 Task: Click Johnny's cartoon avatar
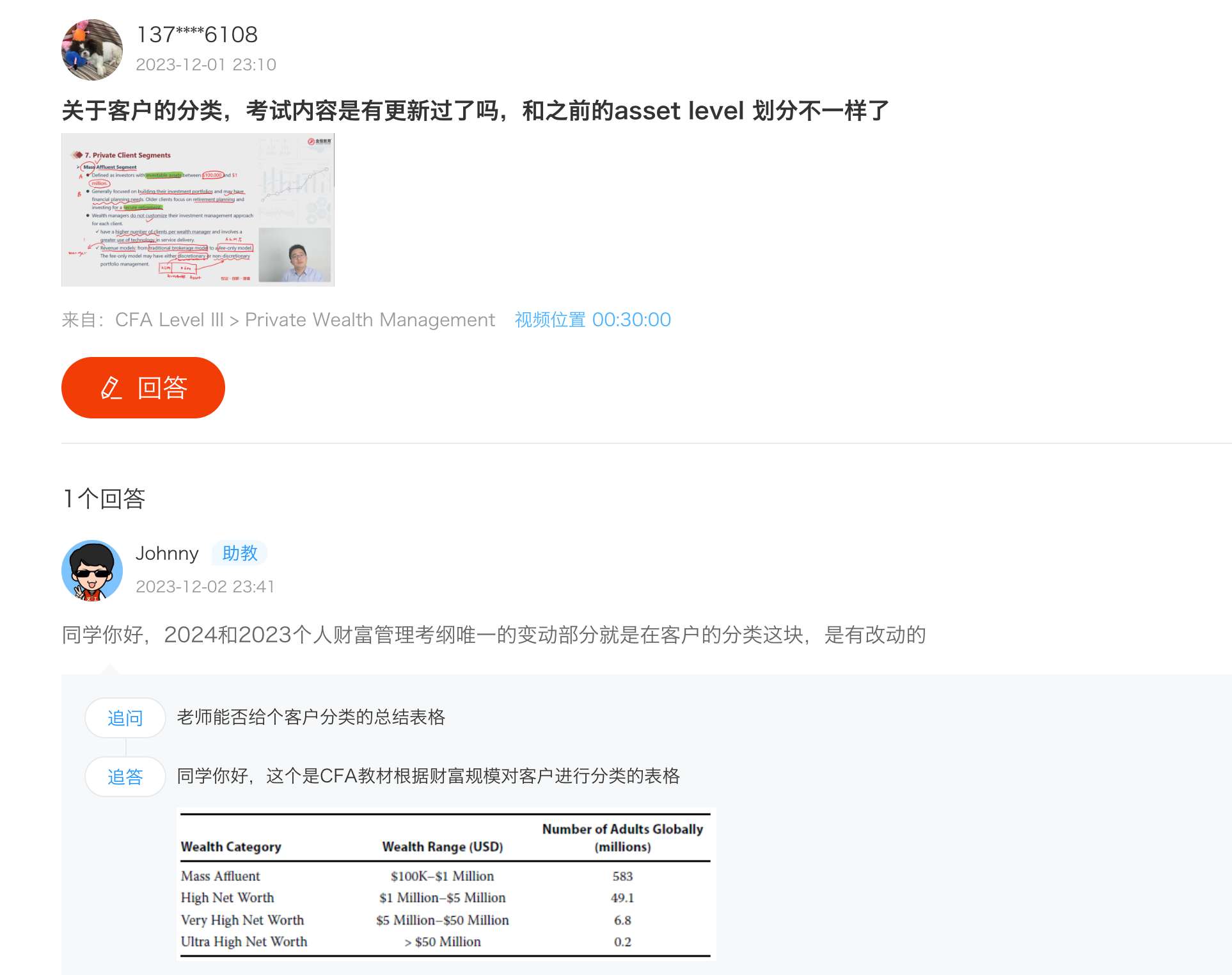(x=92, y=571)
